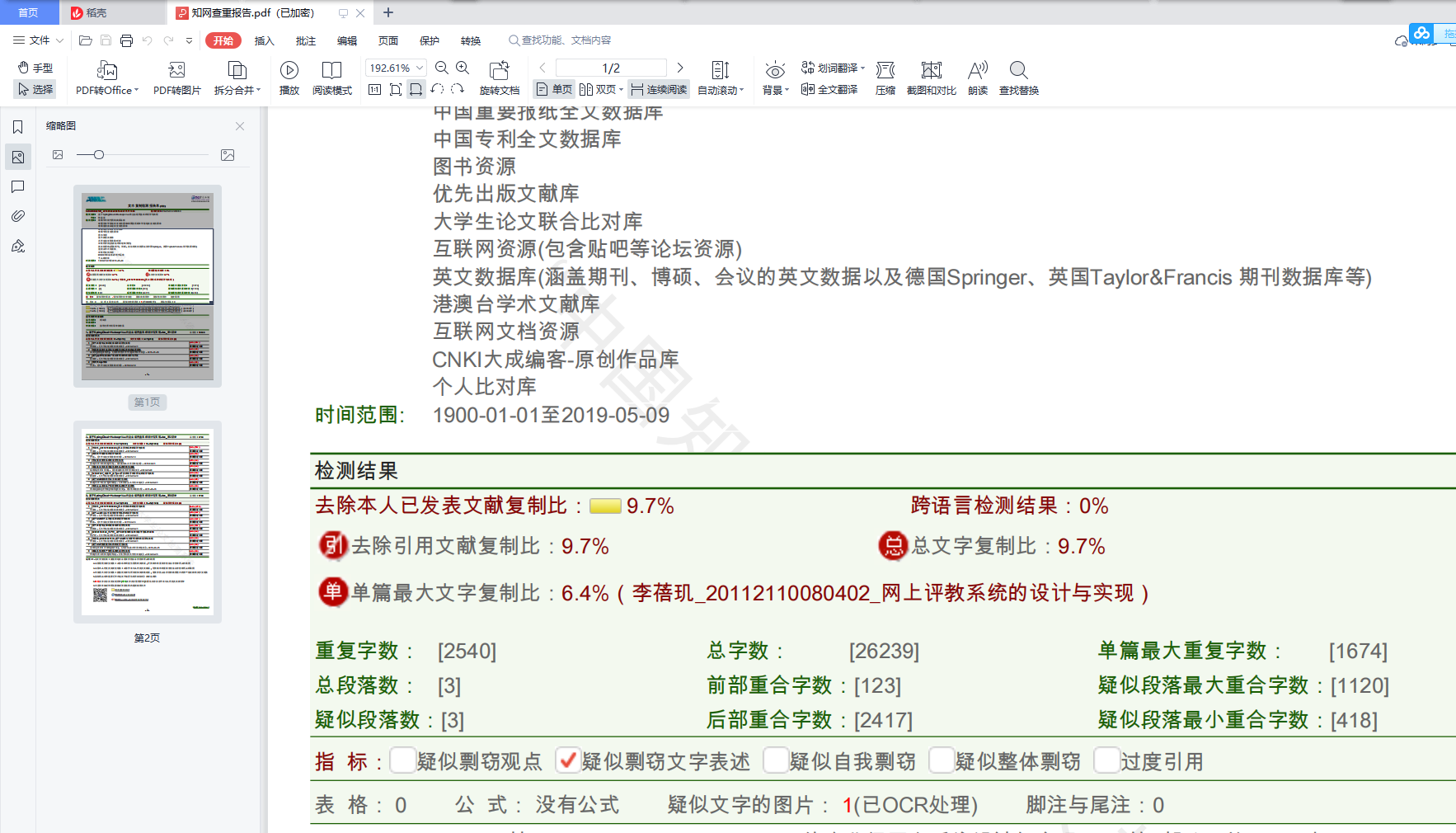Go to the next page arrow
The width and height of the screenshot is (1456, 833).
[680, 68]
